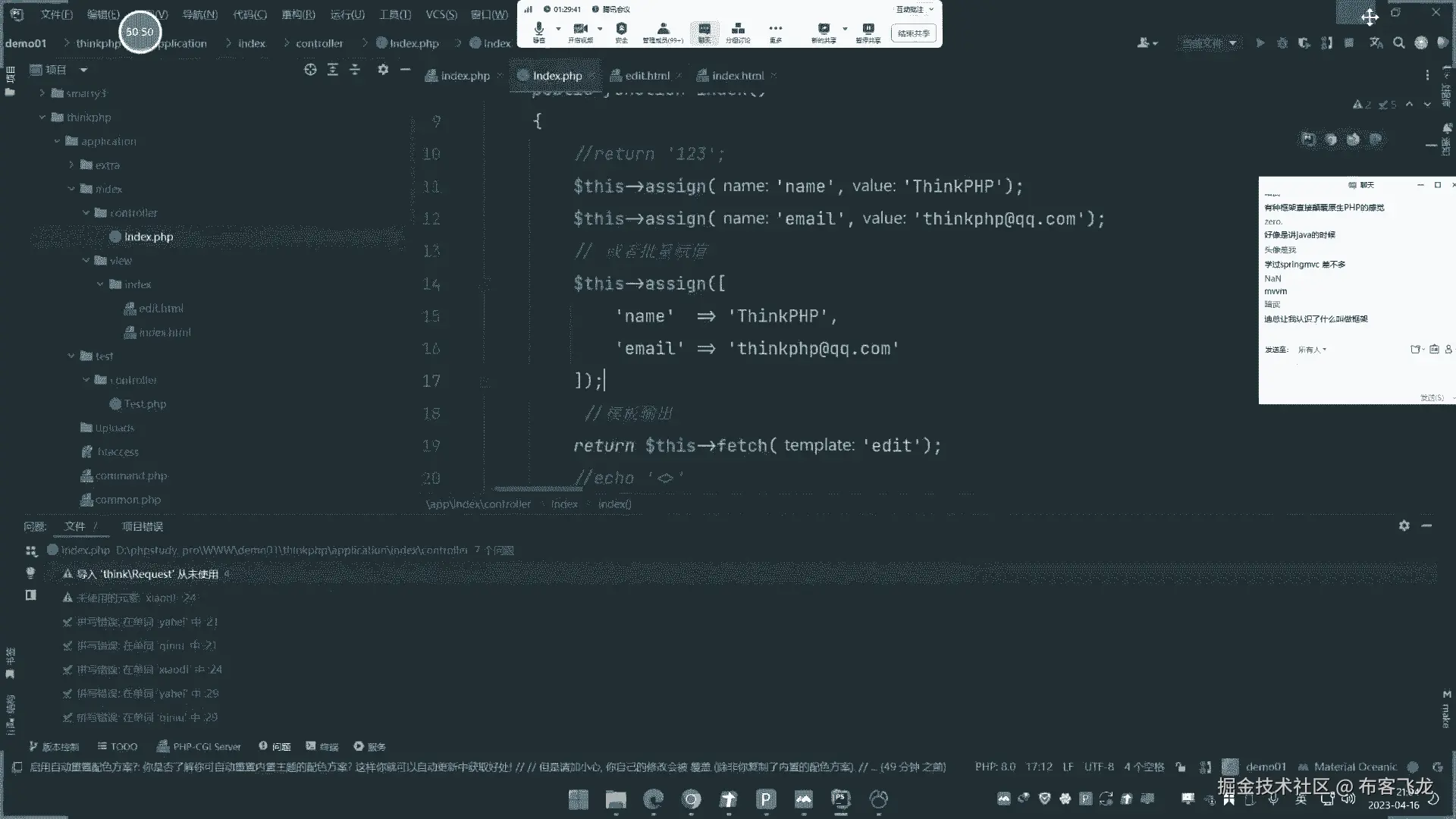Open the project view dropdown arrow

(83, 70)
